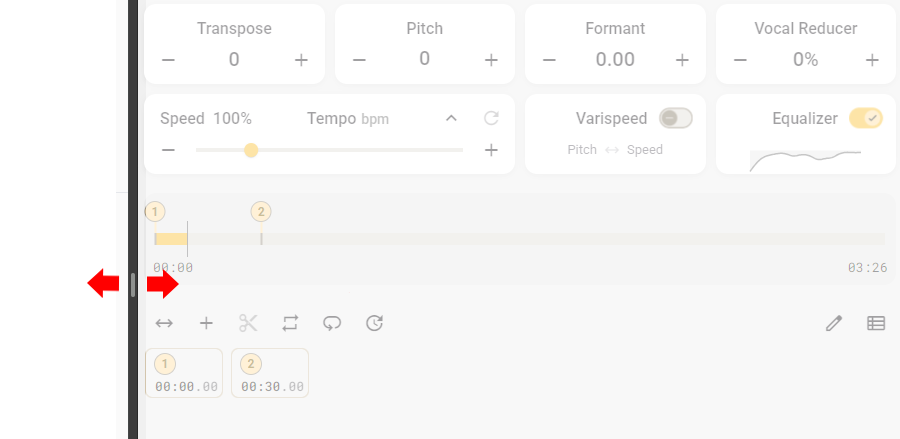The height and width of the screenshot is (439, 900).
Task: Reset speed with the refresh icon
Action: coord(491,119)
